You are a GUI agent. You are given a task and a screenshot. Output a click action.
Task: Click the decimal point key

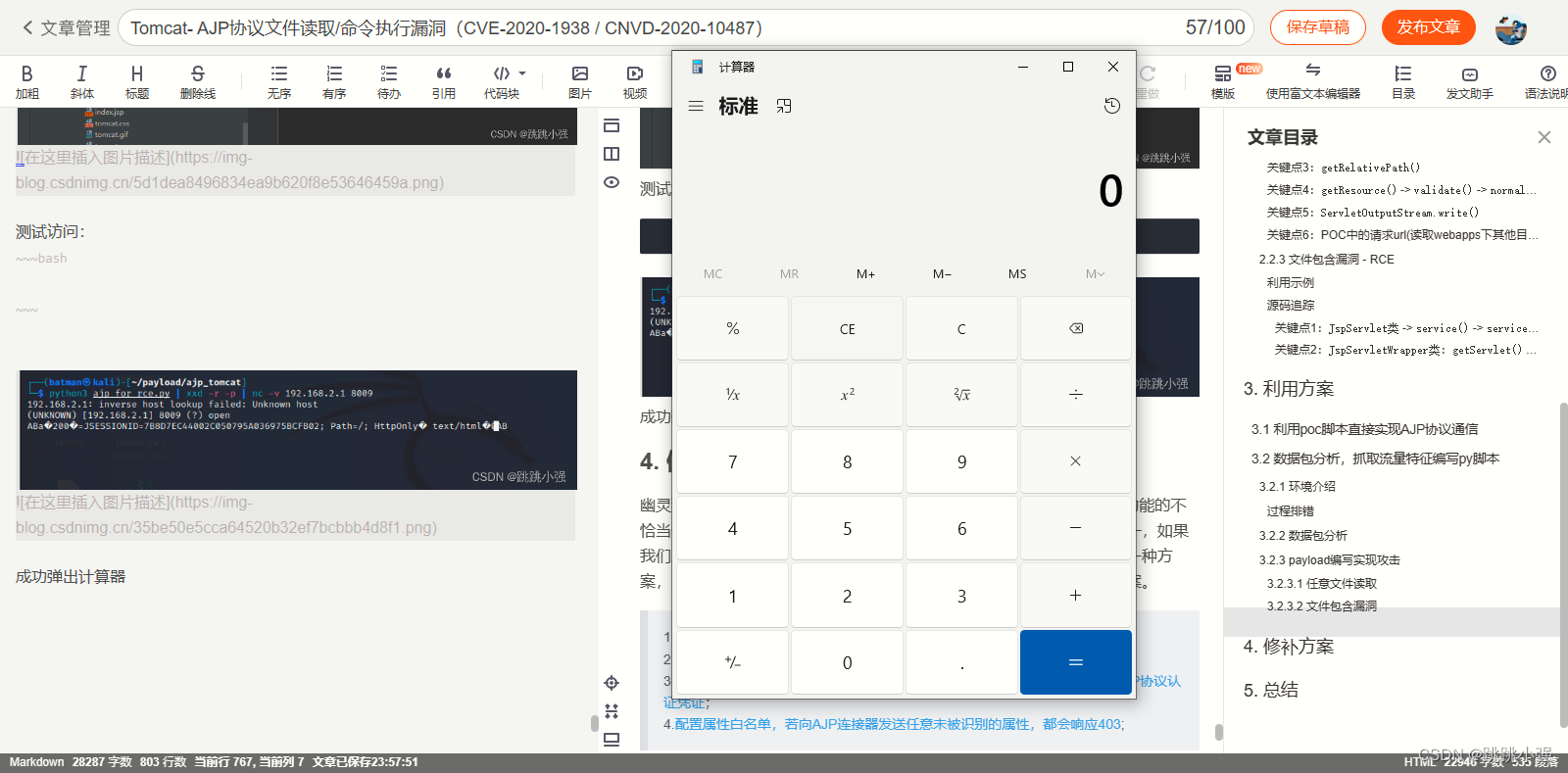click(961, 662)
